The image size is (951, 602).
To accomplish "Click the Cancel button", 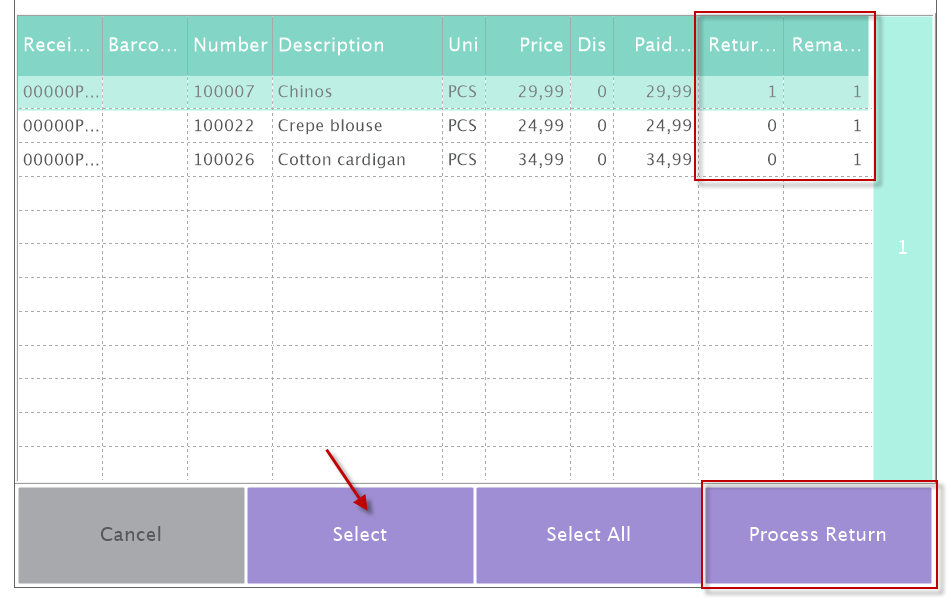I will tap(131, 535).
